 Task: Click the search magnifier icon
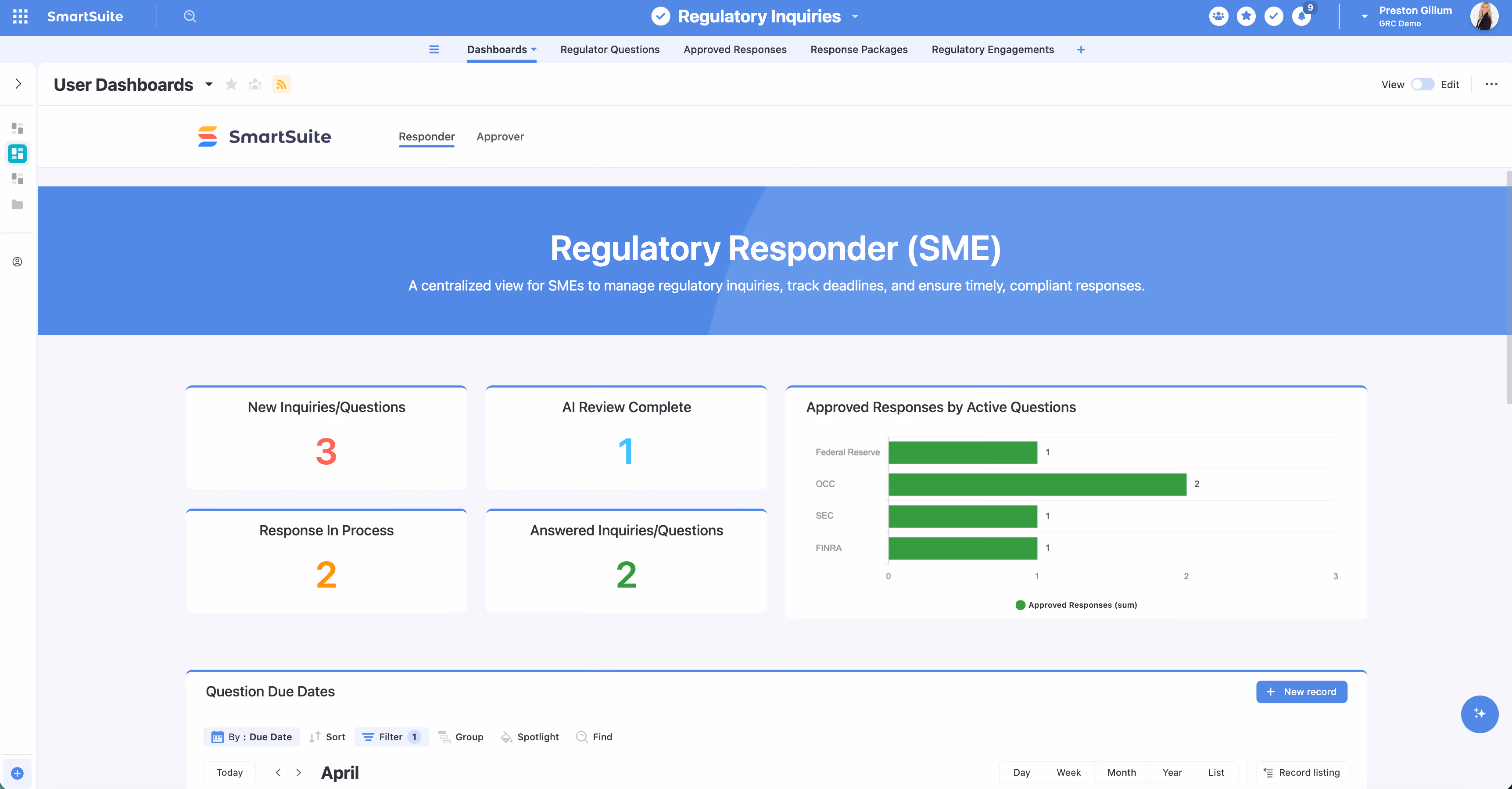pos(190,16)
